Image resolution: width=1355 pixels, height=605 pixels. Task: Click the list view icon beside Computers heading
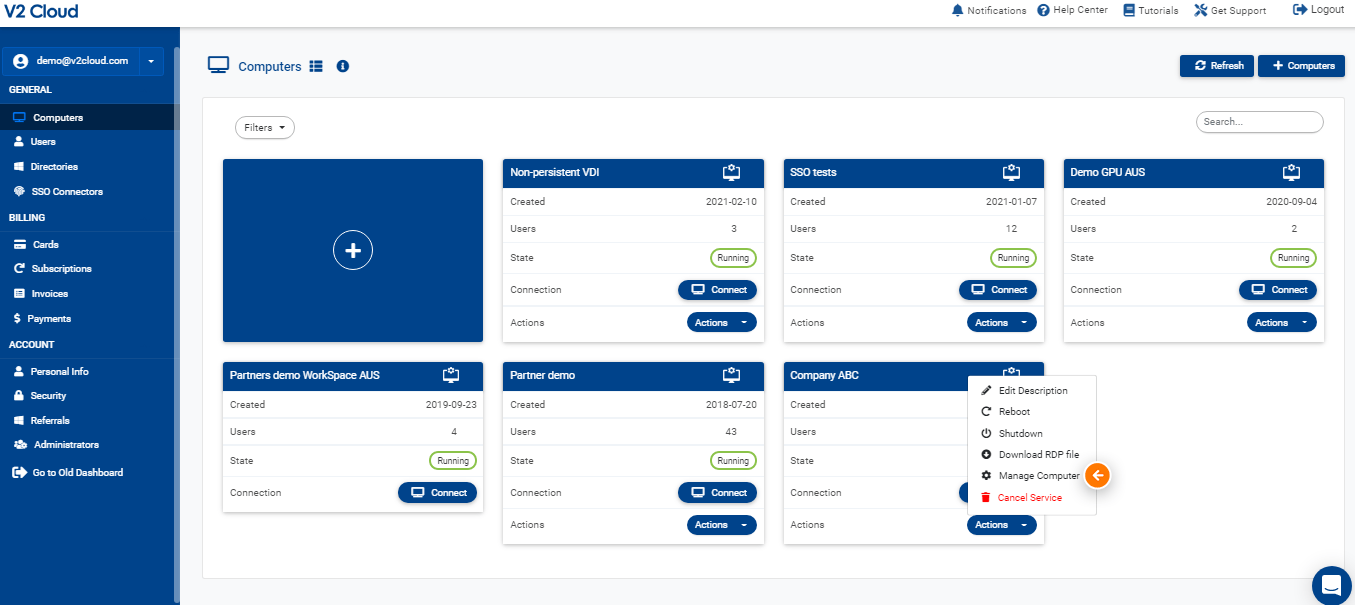pos(316,66)
